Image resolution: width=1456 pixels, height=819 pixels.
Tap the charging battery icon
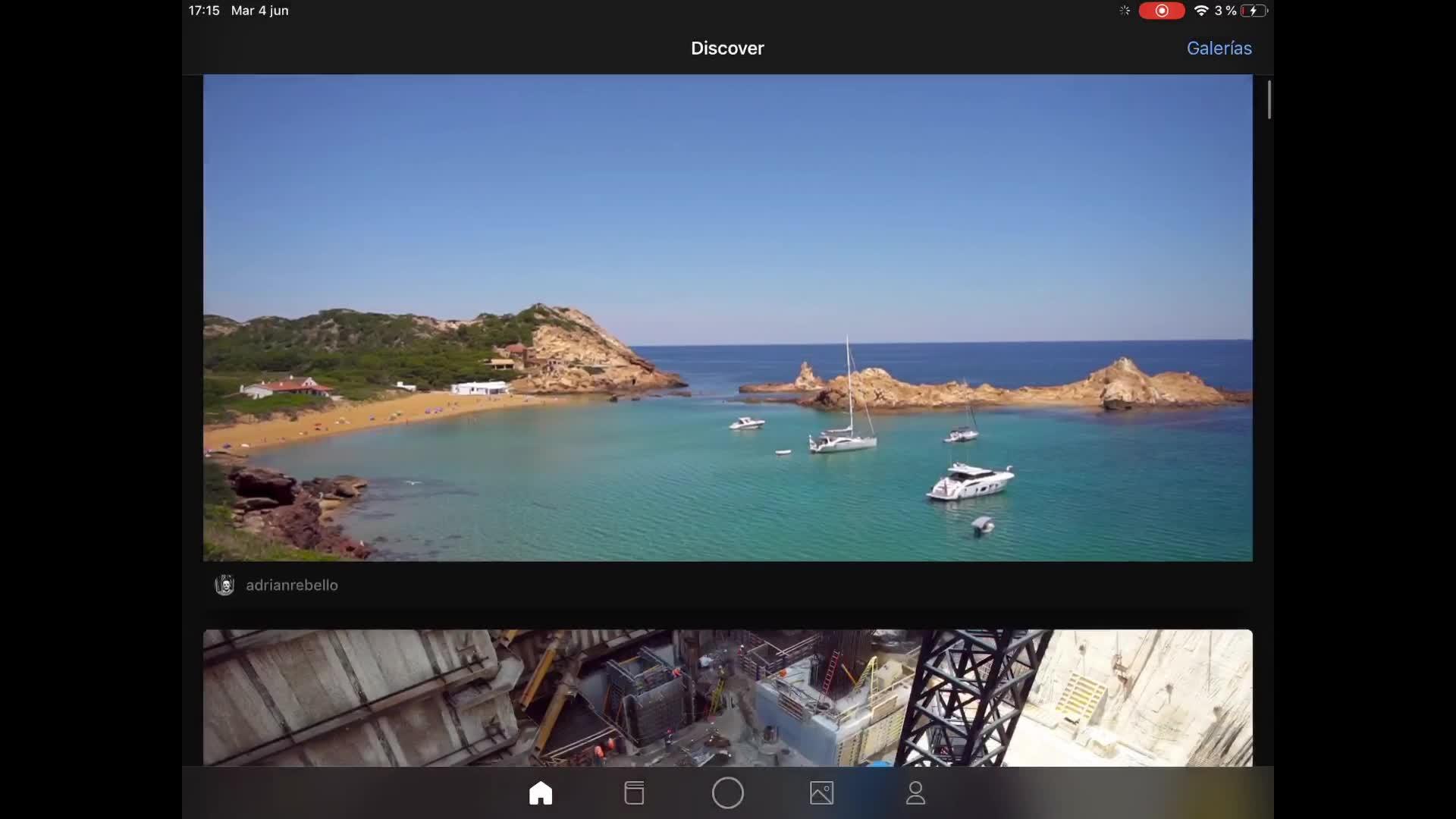tap(1254, 11)
